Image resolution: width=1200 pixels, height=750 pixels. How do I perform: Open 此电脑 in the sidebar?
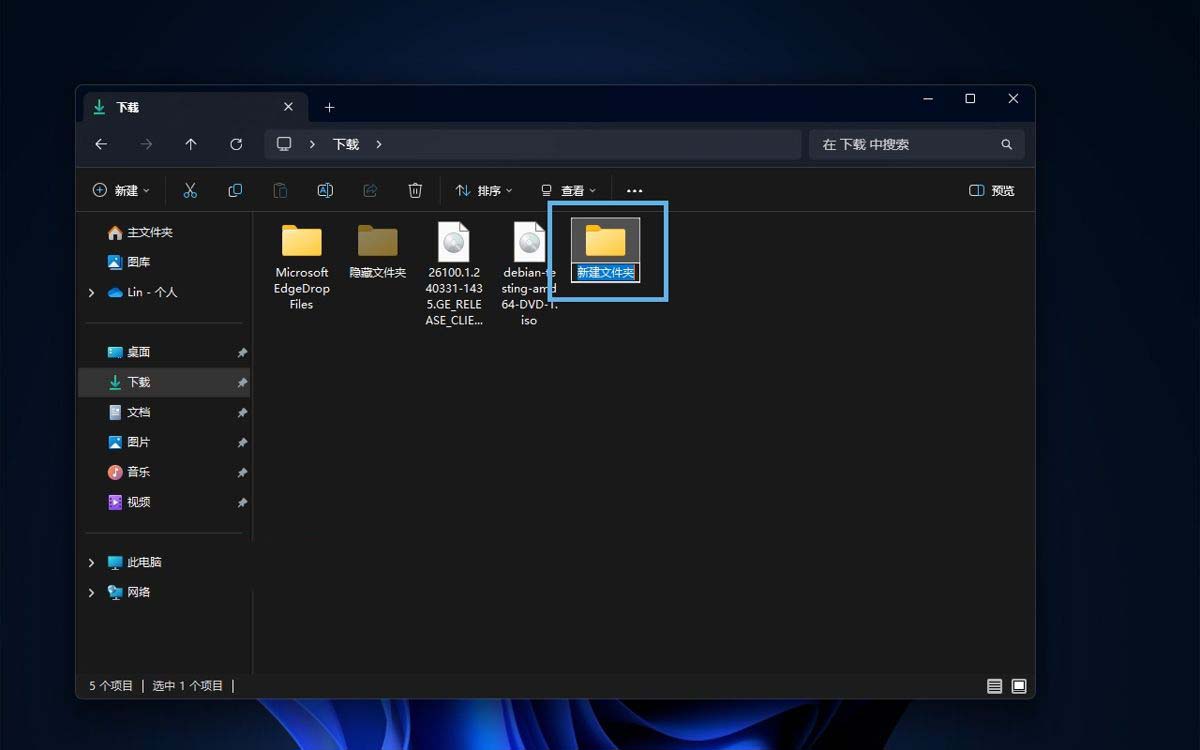tap(134, 562)
